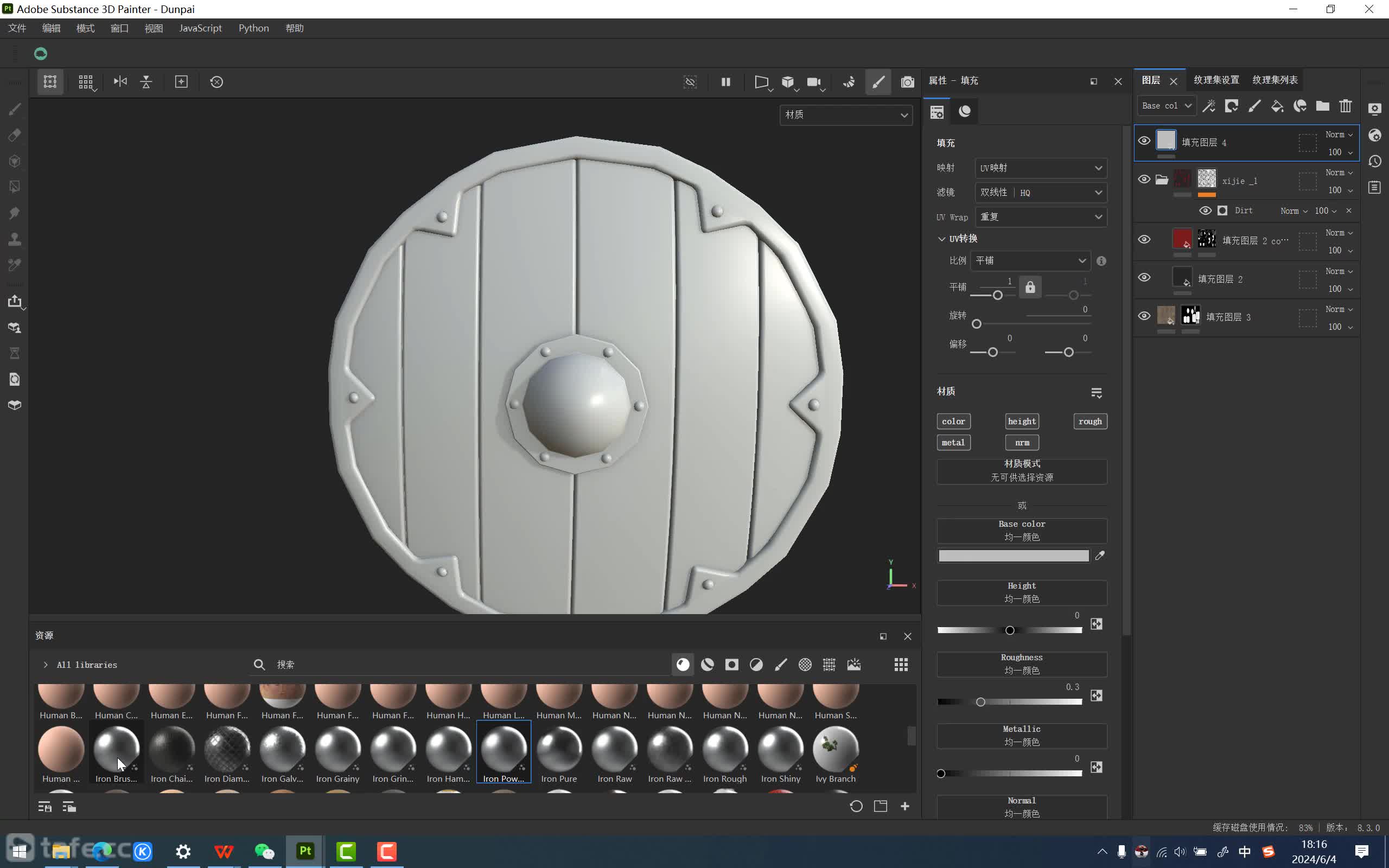Toggle the color channel button

pos(953,422)
